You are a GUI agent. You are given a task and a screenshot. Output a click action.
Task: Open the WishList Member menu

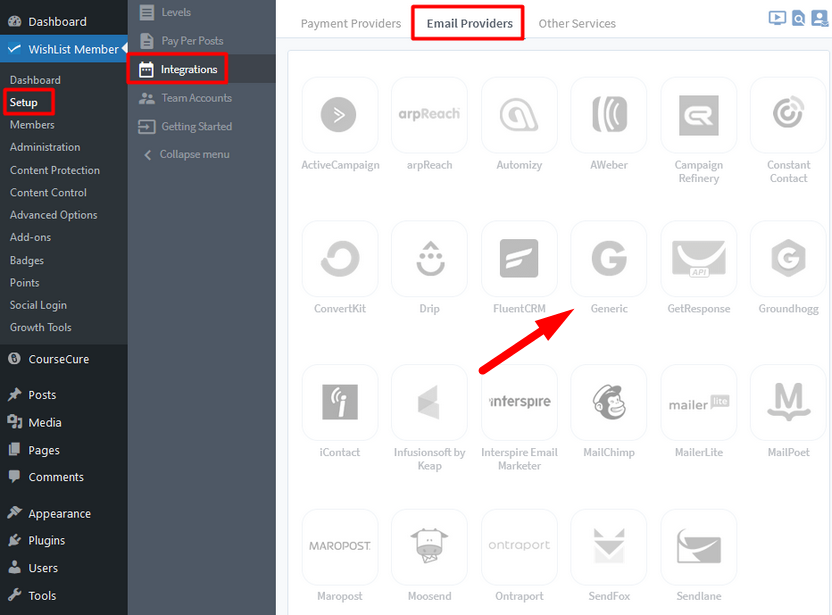(64, 49)
